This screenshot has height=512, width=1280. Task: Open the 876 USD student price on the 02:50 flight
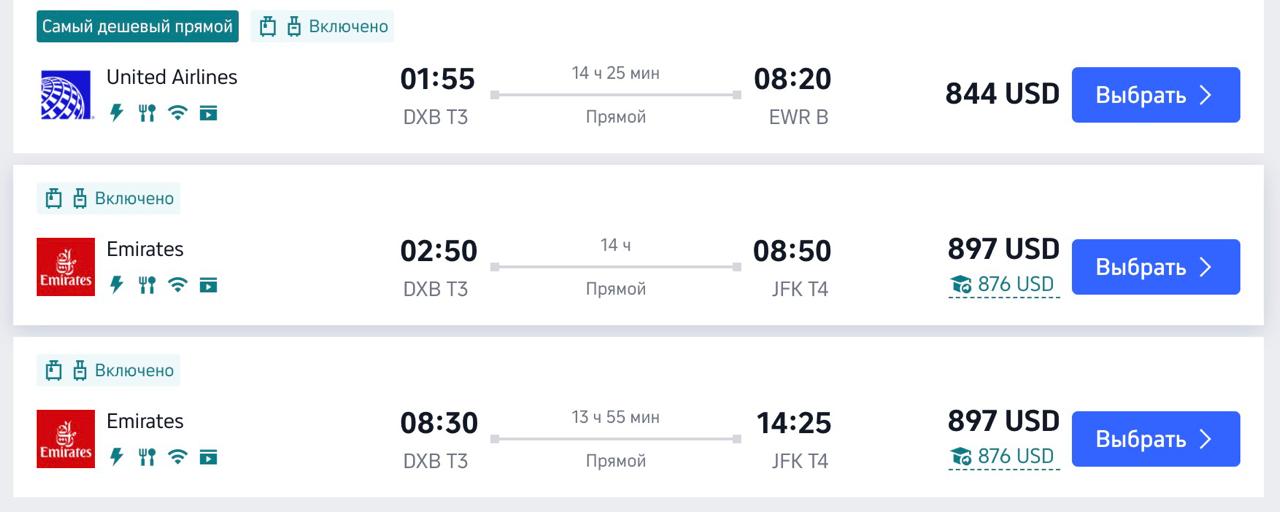(x=1003, y=285)
